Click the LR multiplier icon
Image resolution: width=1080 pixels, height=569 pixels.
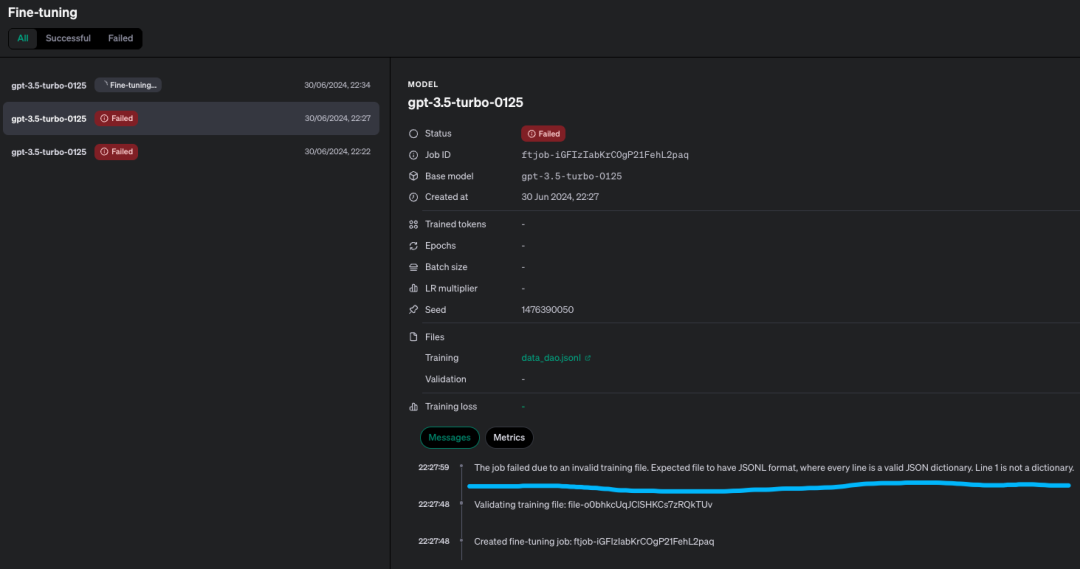point(414,289)
